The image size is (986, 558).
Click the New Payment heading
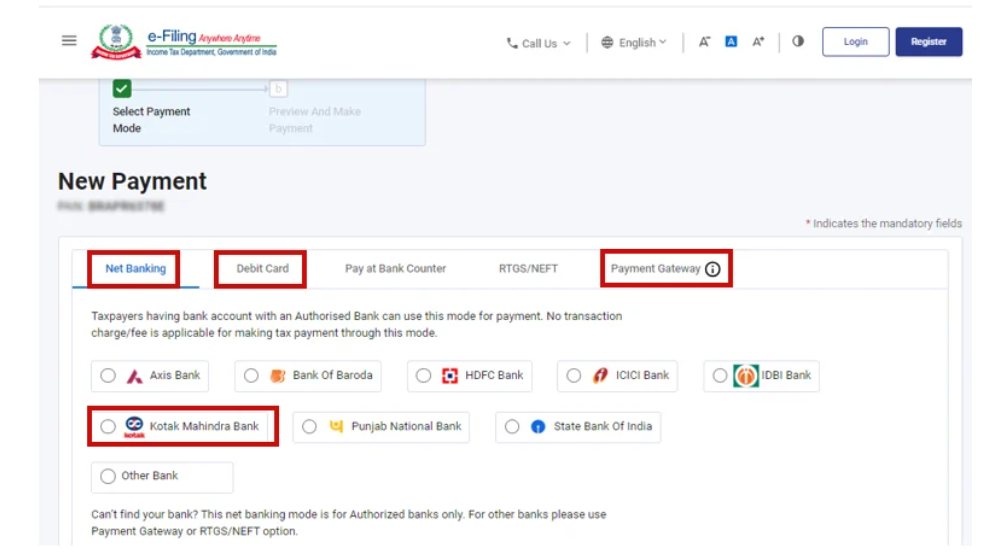tap(132, 181)
